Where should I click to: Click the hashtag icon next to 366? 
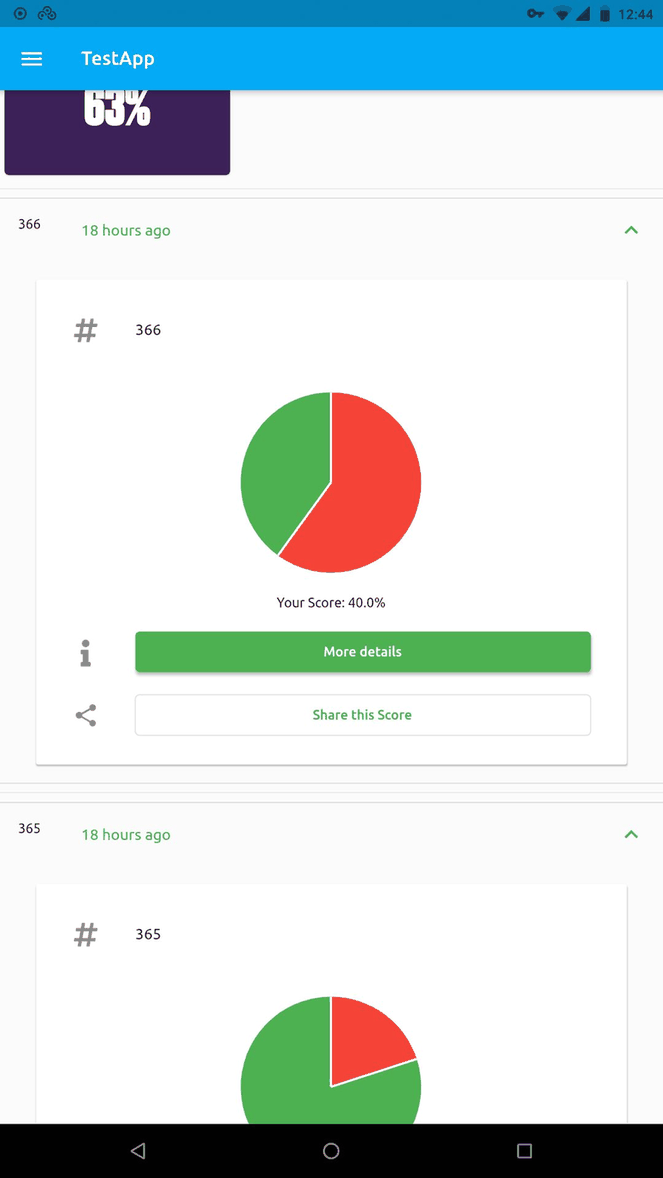(x=85, y=330)
